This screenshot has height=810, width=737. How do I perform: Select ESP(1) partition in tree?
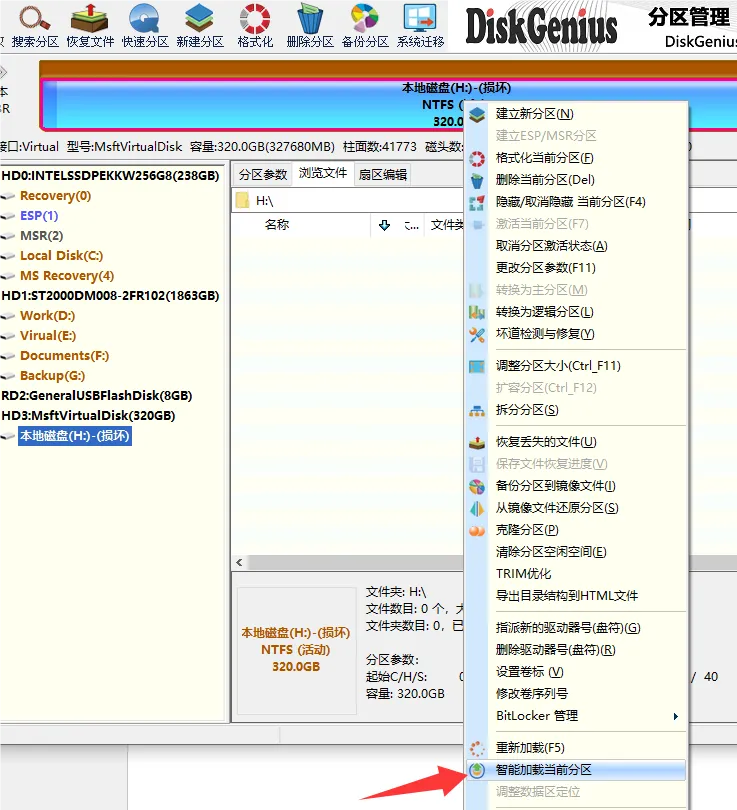click(x=39, y=216)
